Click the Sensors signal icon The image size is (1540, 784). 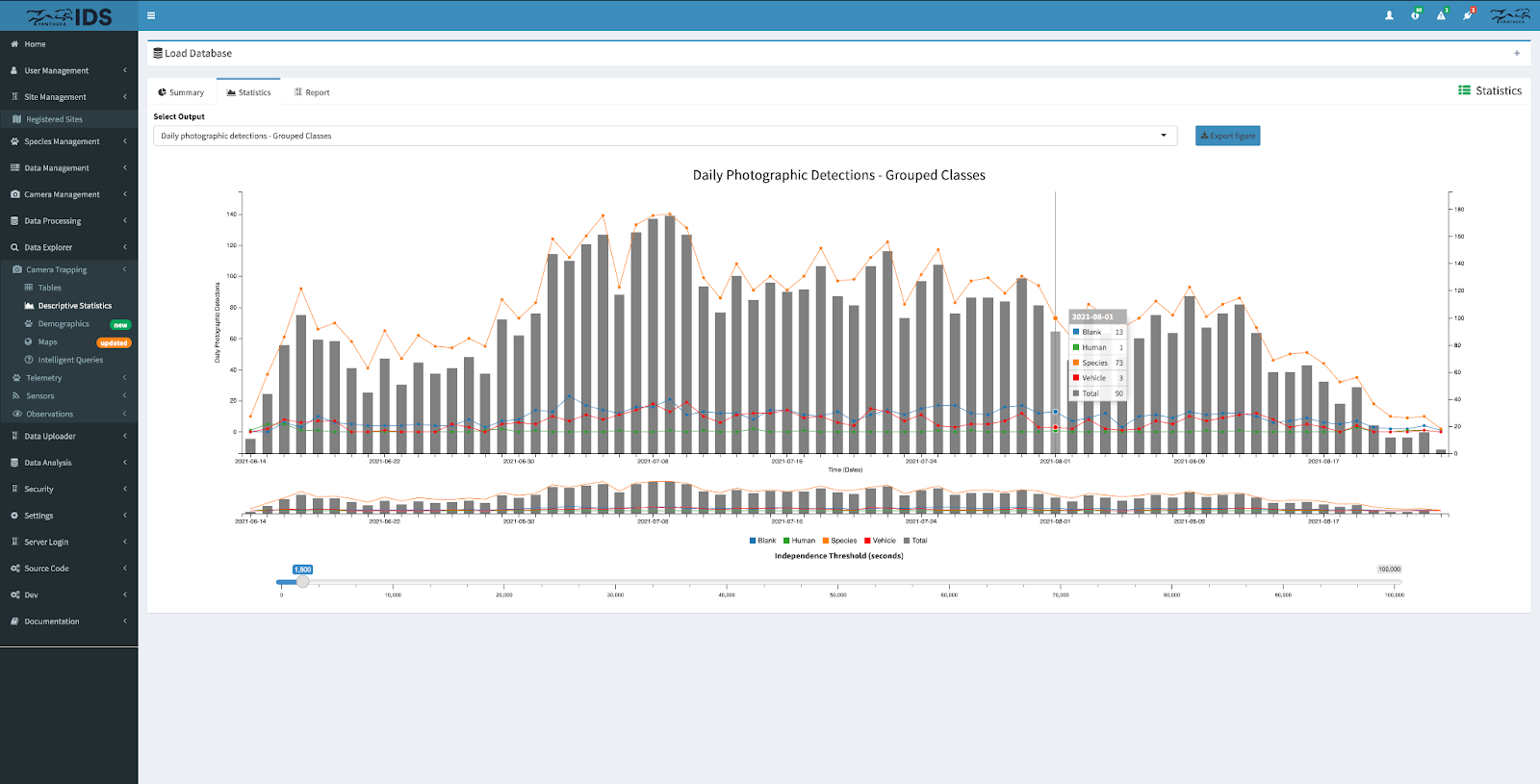tap(17, 395)
